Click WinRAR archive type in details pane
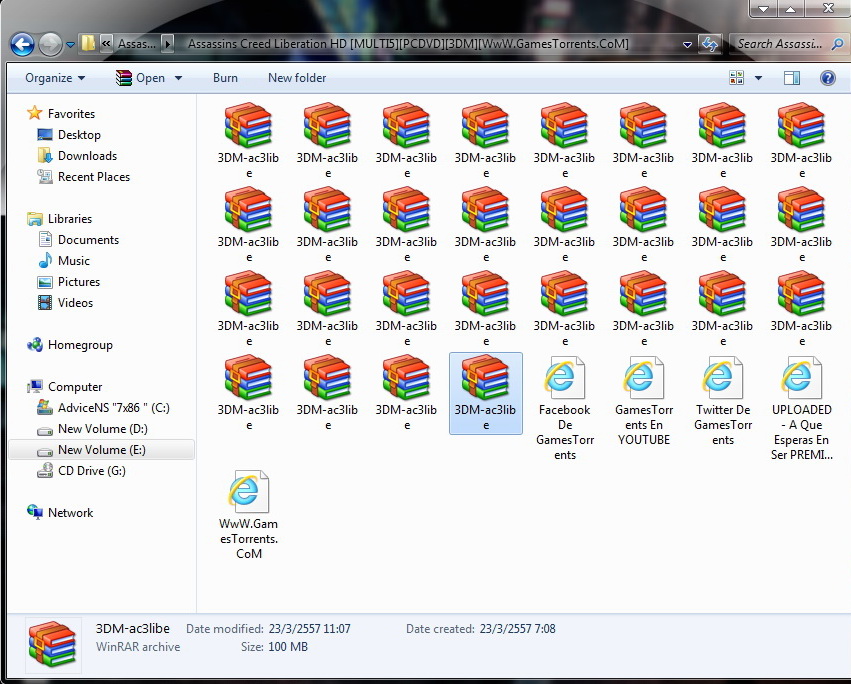Screen dimensions: 851x684 point(138,647)
